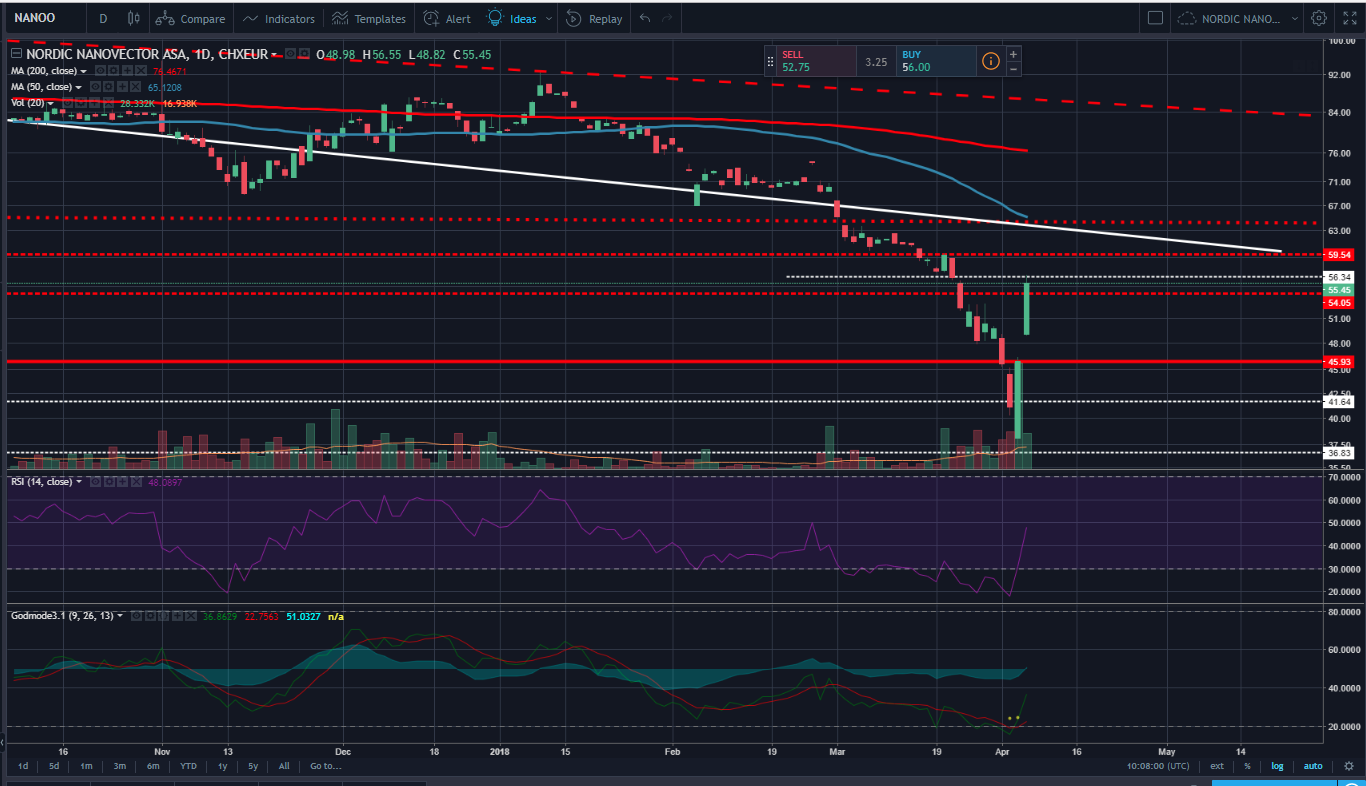Select 5d date range
Image resolution: width=1366 pixels, height=786 pixels.
54,766
